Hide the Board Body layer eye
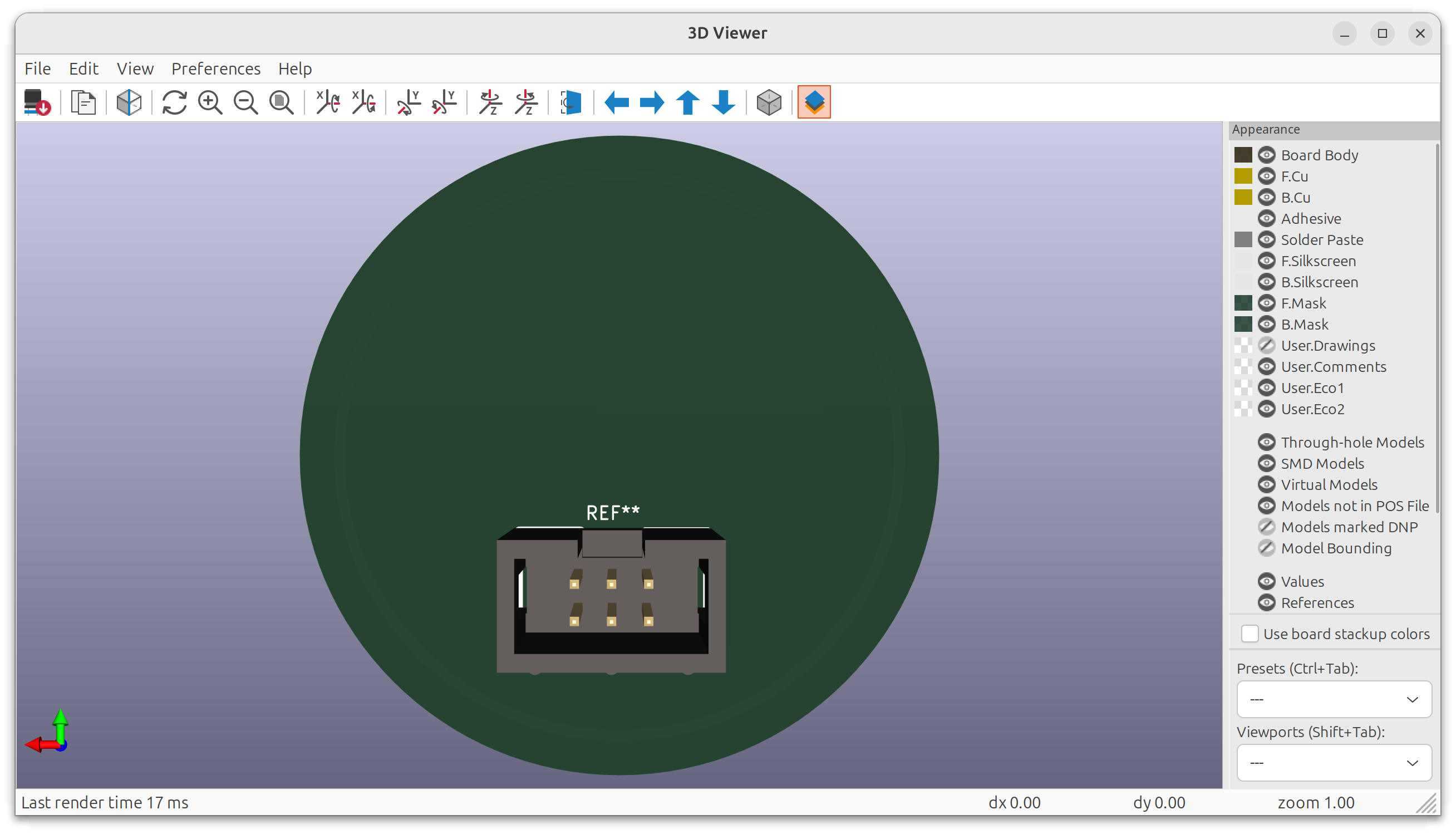The height and width of the screenshot is (834, 1456). pyautogui.click(x=1266, y=155)
